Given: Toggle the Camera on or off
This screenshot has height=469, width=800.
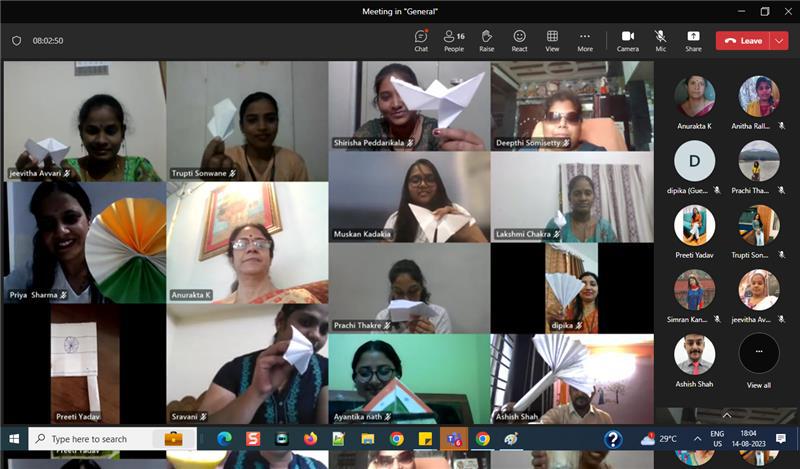Looking at the screenshot, I should [628, 40].
